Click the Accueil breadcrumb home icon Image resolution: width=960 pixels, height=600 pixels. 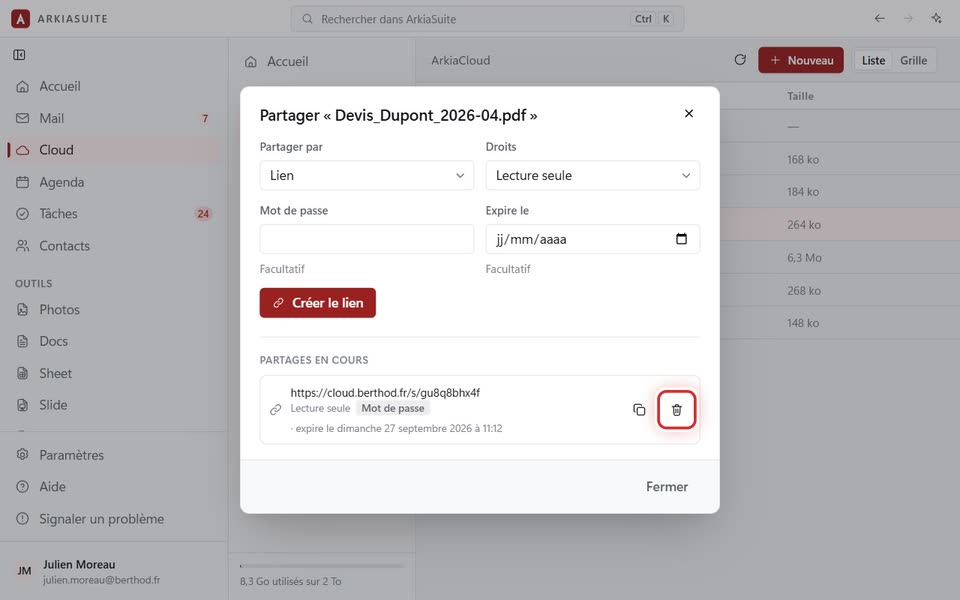point(250,61)
